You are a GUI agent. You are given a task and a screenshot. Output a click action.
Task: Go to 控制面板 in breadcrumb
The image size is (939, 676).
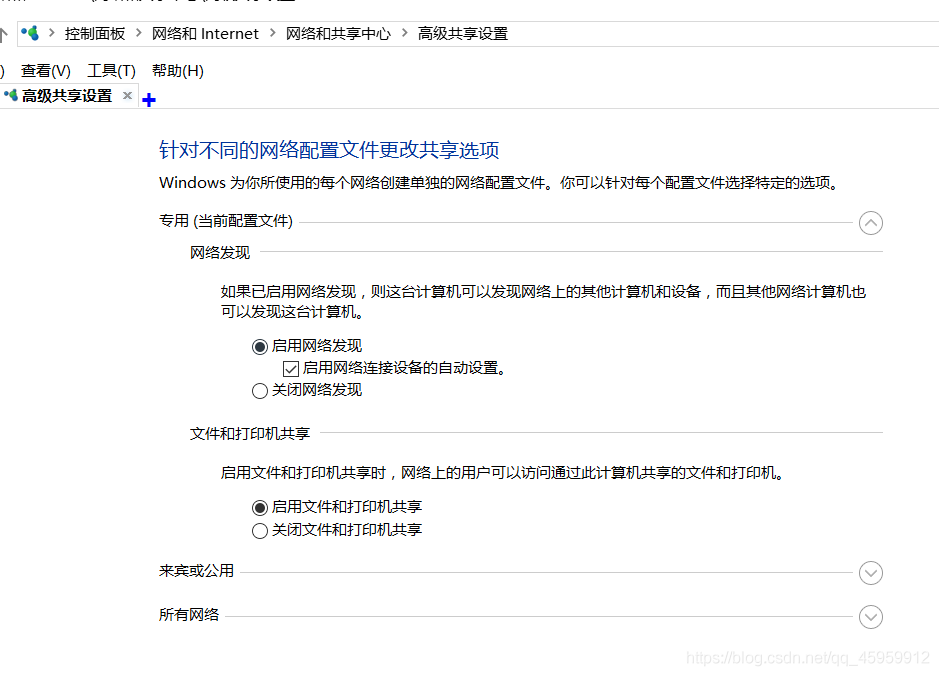click(95, 34)
